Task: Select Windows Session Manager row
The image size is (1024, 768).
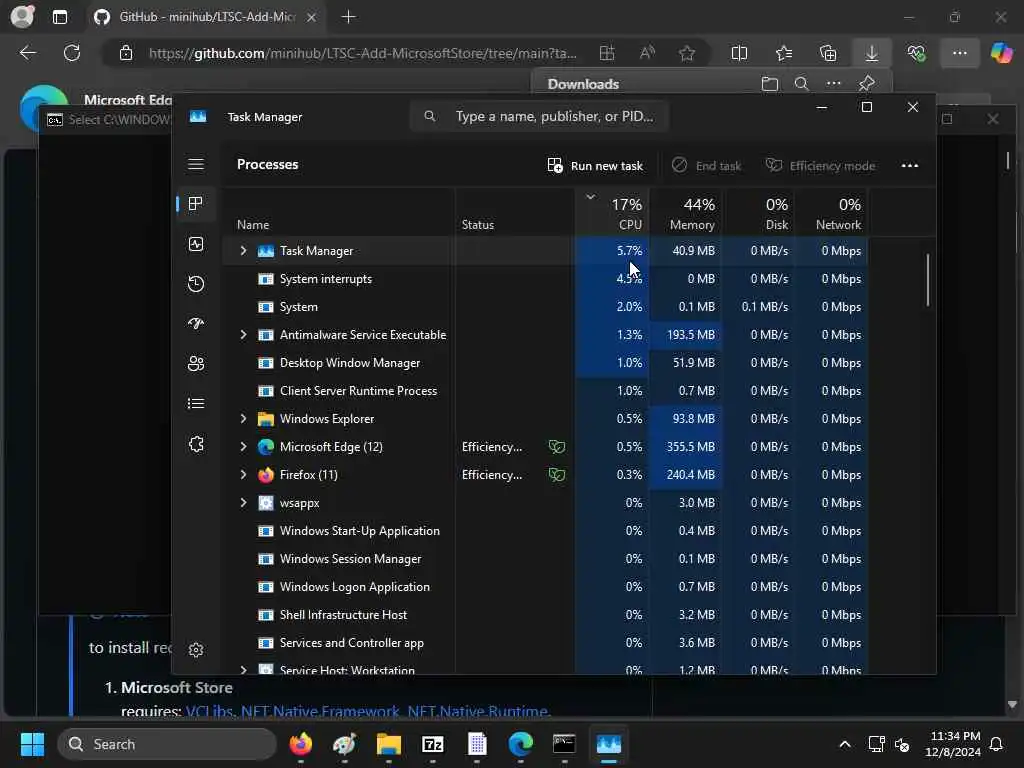Action: pos(545,559)
